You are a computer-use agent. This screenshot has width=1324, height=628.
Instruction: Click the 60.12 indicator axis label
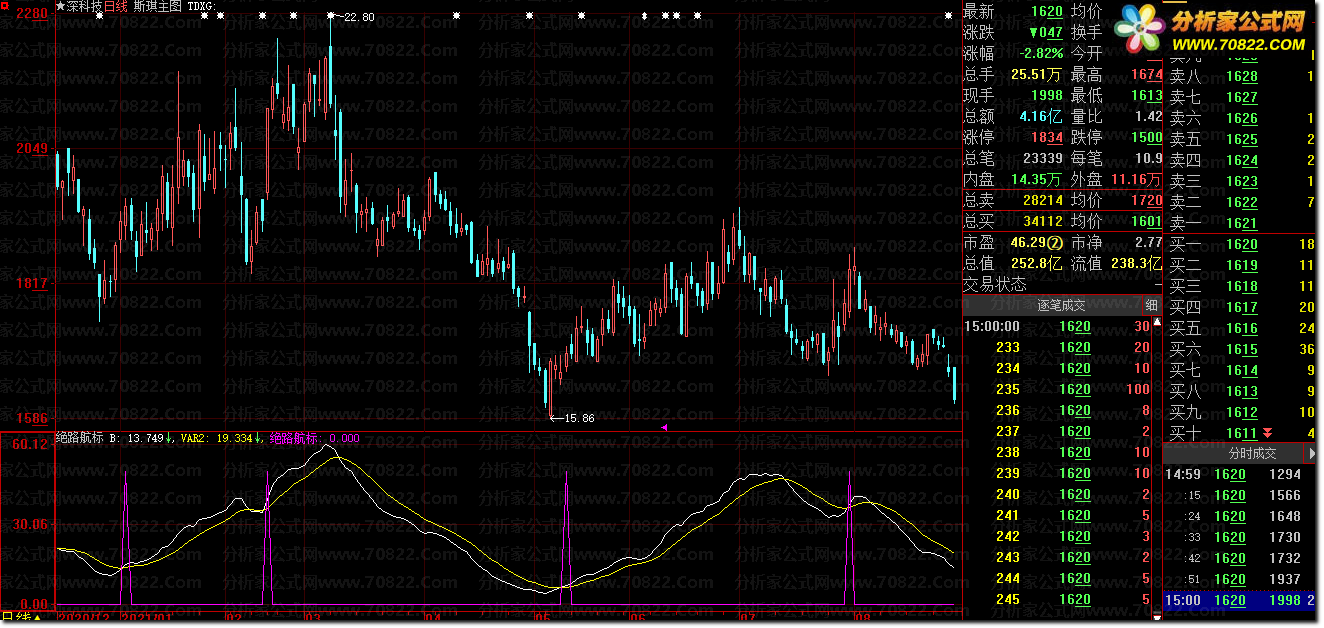click(31, 444)
